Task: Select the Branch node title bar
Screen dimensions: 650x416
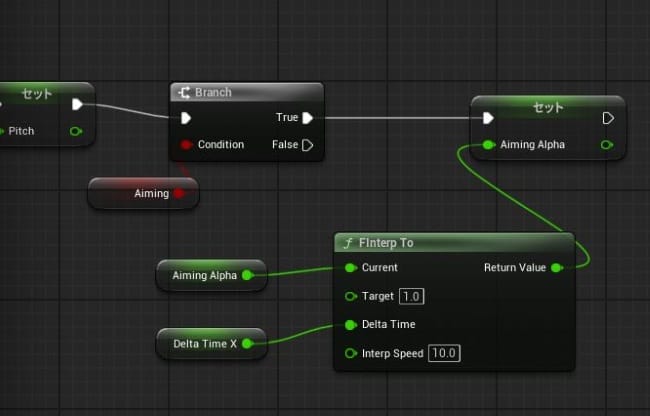Action: [247, 92]
